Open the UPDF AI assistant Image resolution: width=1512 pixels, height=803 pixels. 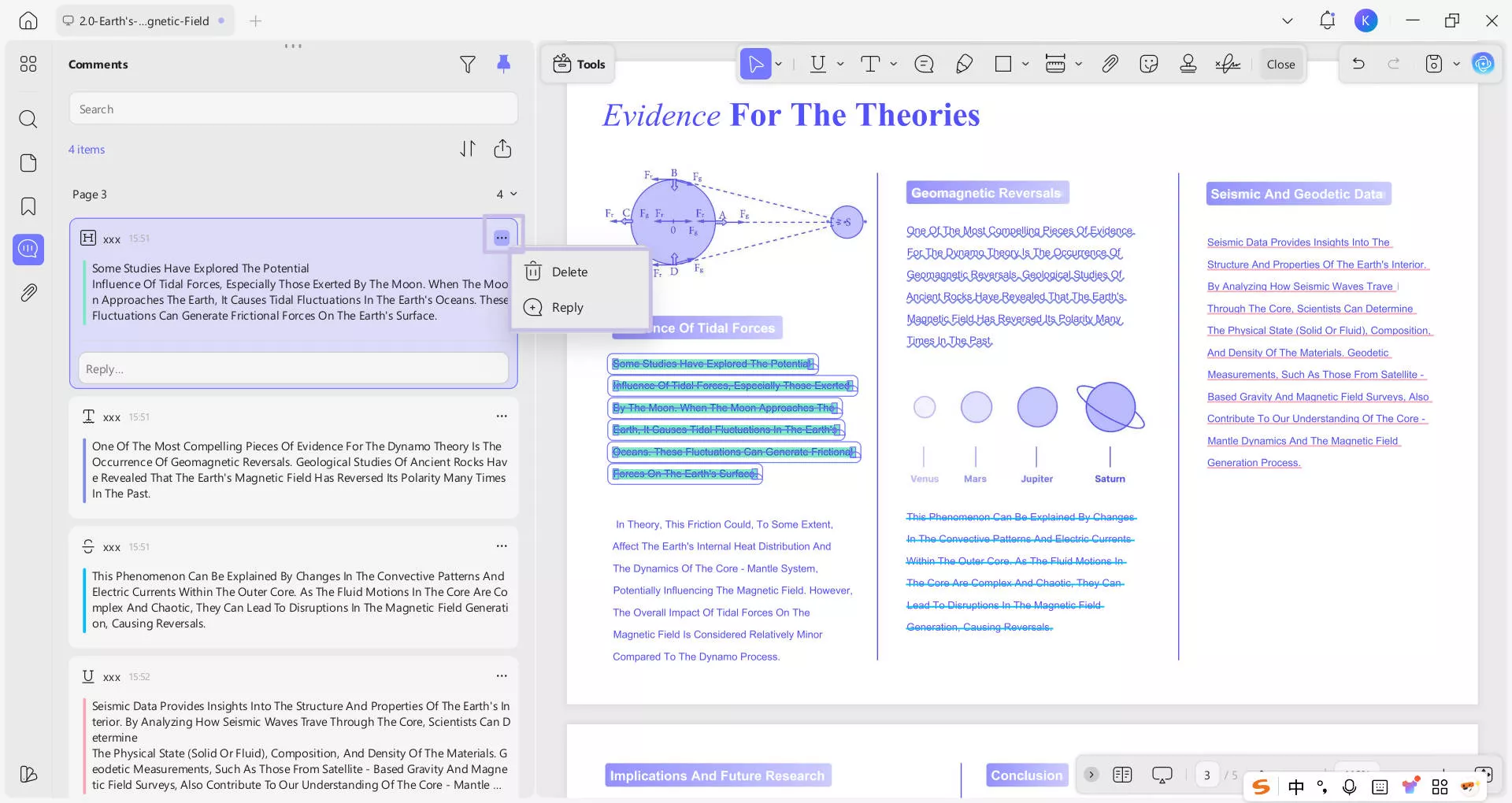click(1483, 64)
